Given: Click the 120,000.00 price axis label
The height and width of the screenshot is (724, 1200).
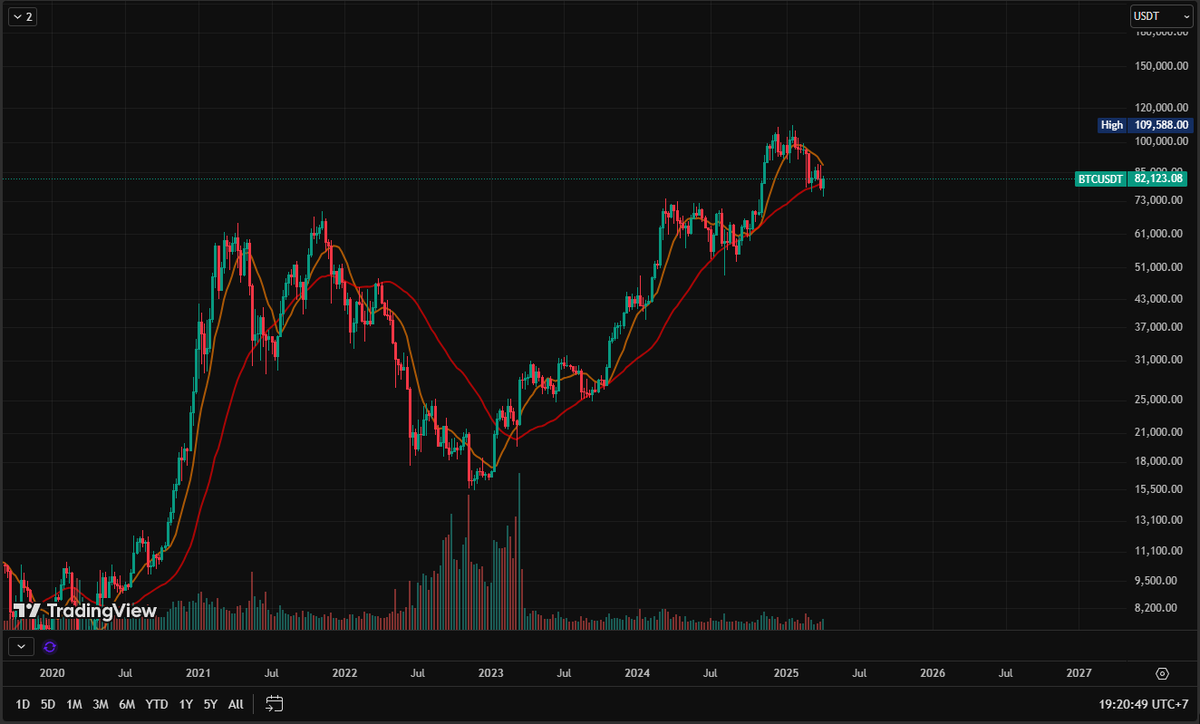Looking at the screenshot, I should point(1160,107).
